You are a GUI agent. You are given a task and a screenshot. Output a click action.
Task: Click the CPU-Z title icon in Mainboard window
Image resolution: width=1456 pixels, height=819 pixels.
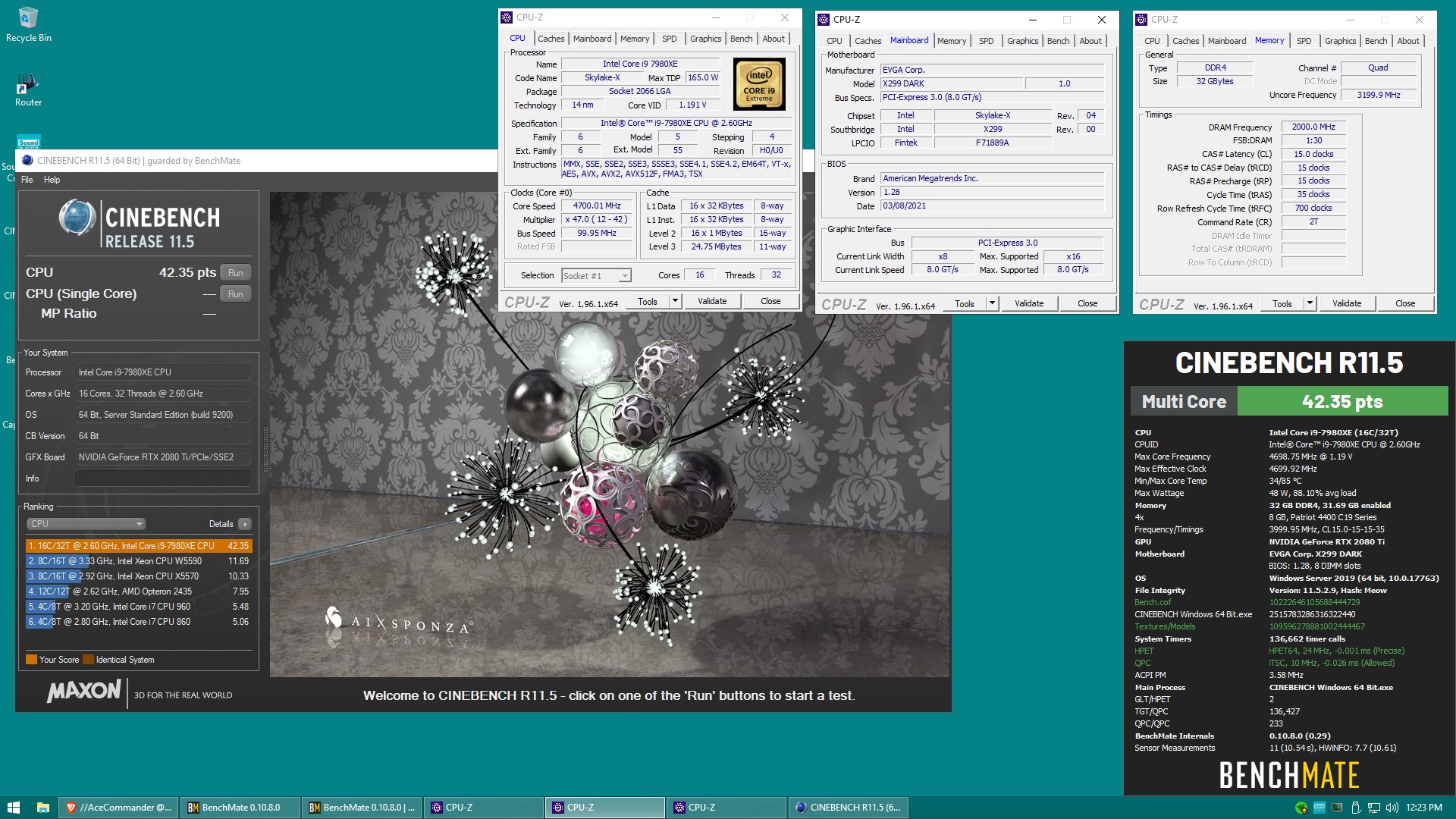coord(824,20)
